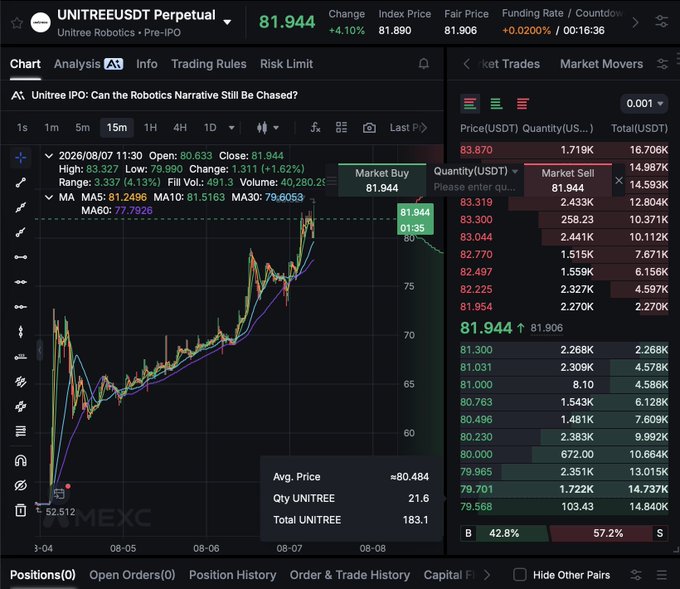The image size is (680, 589).
Task: Select the Fibonacci retracement lines tool
Action: [x=20, y=431]
